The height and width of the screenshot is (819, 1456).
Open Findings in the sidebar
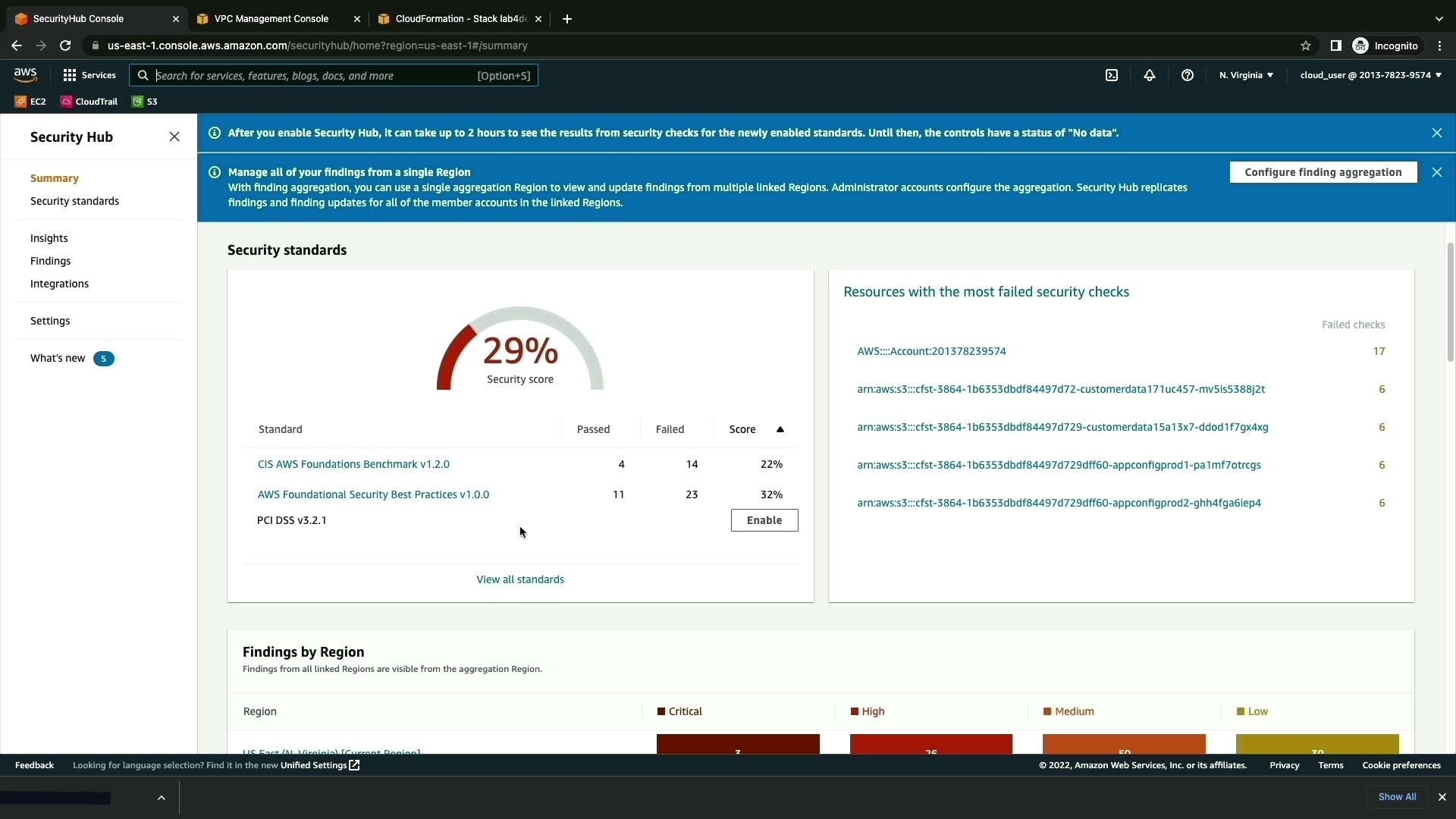point(51,261)
